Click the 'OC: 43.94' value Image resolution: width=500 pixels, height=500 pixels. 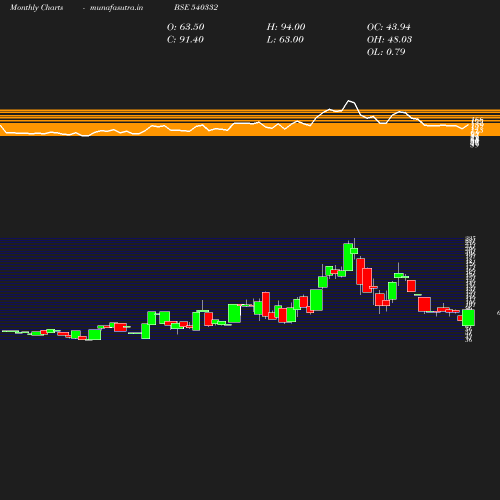(389, 27)
